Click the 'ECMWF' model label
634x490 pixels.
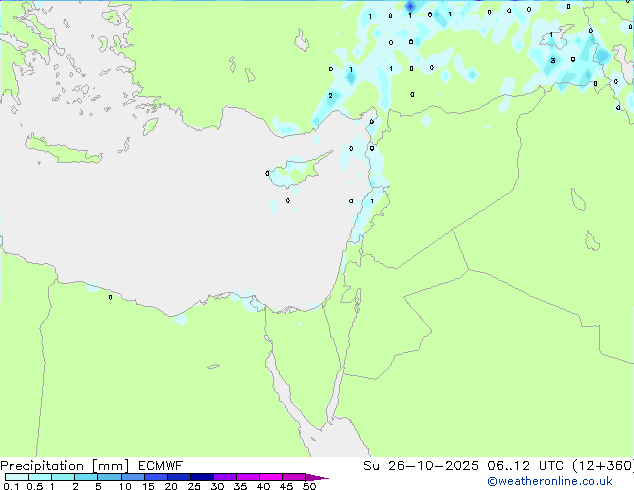click(161, 466)
